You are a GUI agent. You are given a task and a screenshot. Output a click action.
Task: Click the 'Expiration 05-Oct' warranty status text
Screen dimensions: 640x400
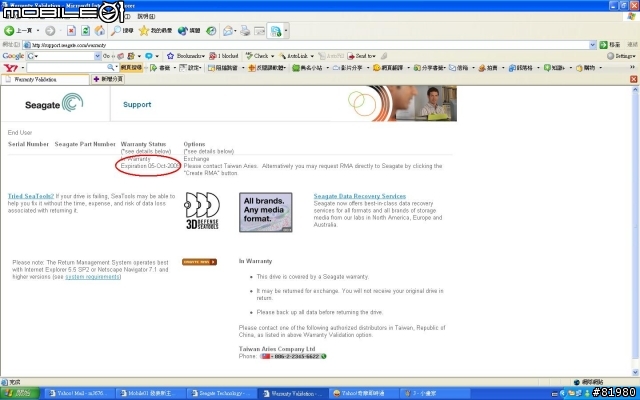pyautogui.click(x=150, y=166)
